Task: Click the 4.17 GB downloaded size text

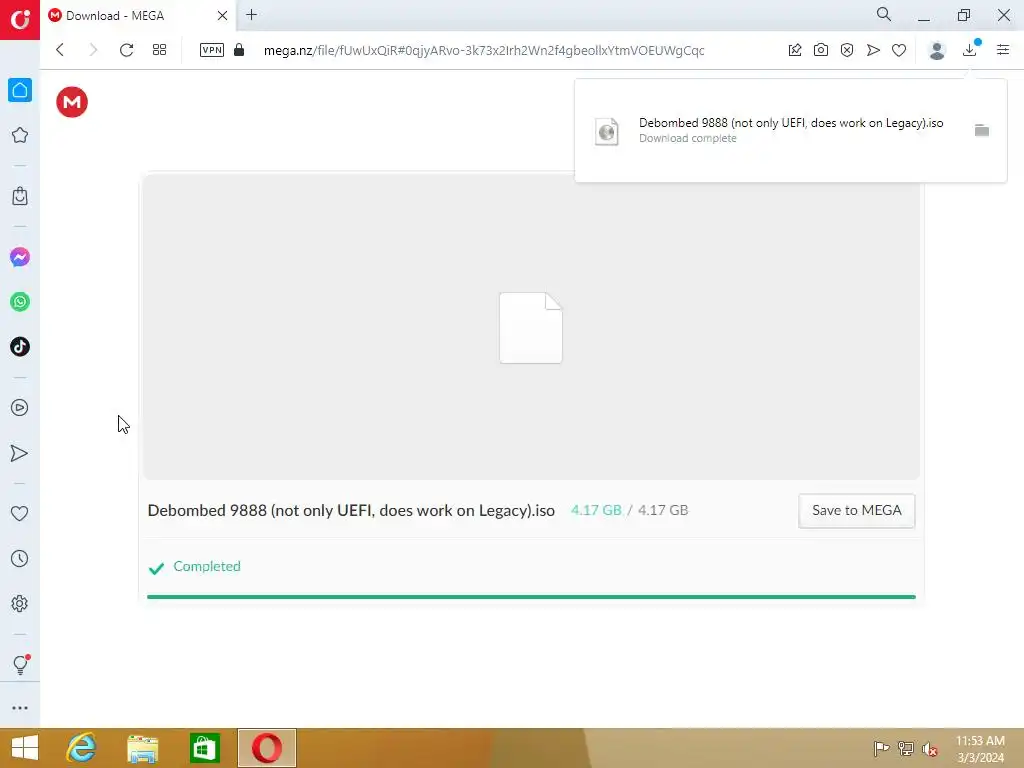Action: point(596,510)
